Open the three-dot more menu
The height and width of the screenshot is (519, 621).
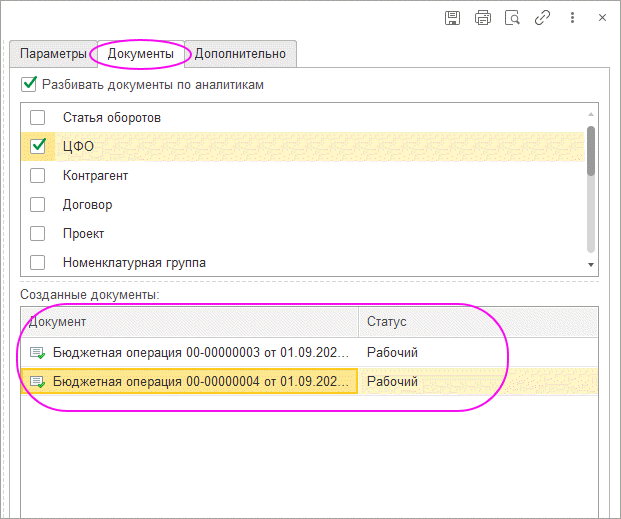(x=572, y=18)
